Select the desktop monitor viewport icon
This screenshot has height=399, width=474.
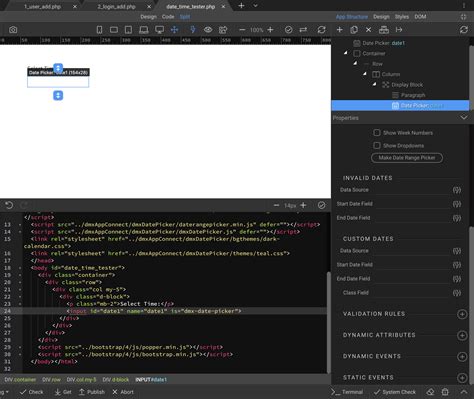[x=160, y=30]
